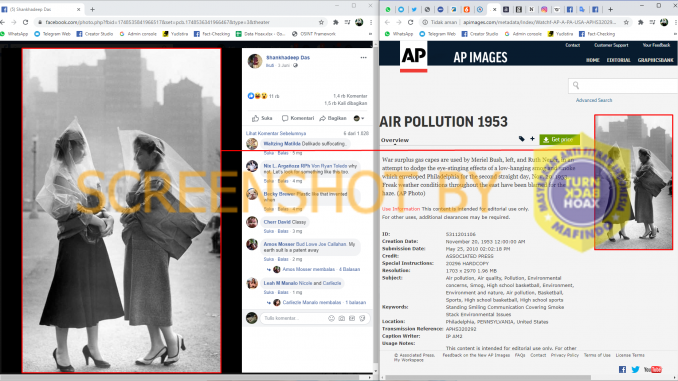The image size is (678, 381).
Task: Open the comment-as profile dropdown
Action: [x=359, y=118]
